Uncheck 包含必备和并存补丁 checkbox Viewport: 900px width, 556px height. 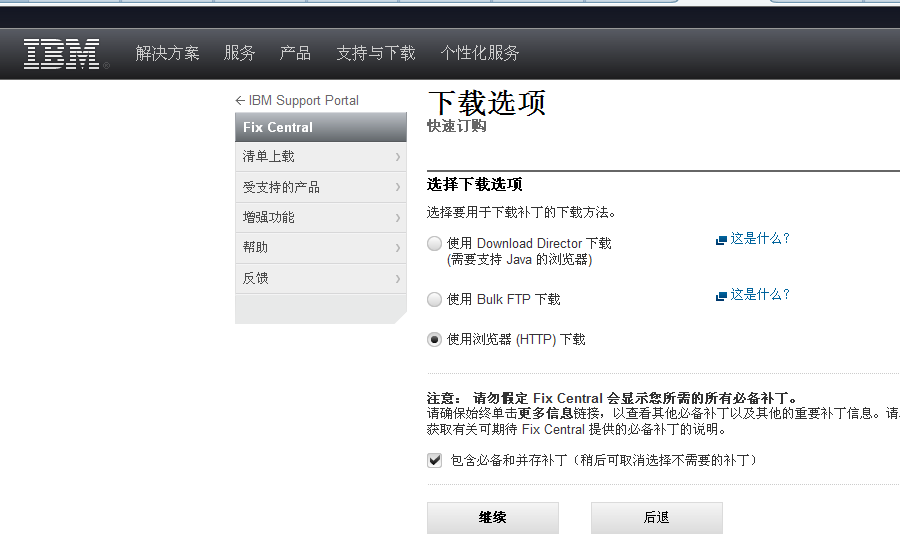coord(435,460)
